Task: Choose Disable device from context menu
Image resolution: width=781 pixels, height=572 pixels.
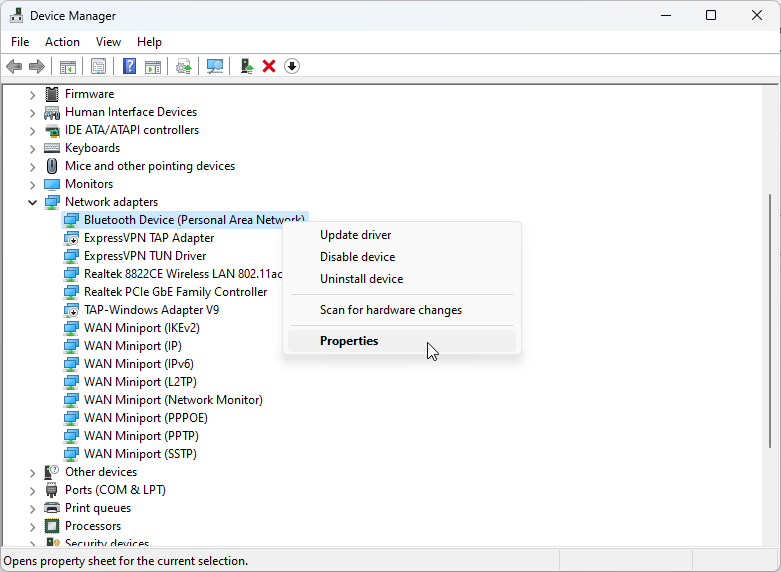Action: 357,257
